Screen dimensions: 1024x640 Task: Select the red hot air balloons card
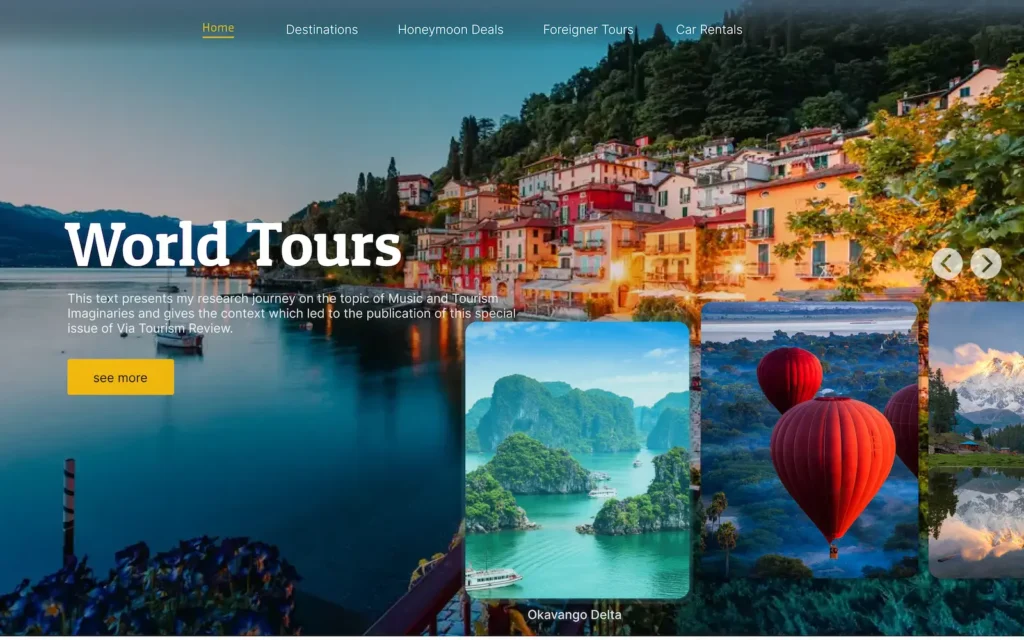click(809, 440)
